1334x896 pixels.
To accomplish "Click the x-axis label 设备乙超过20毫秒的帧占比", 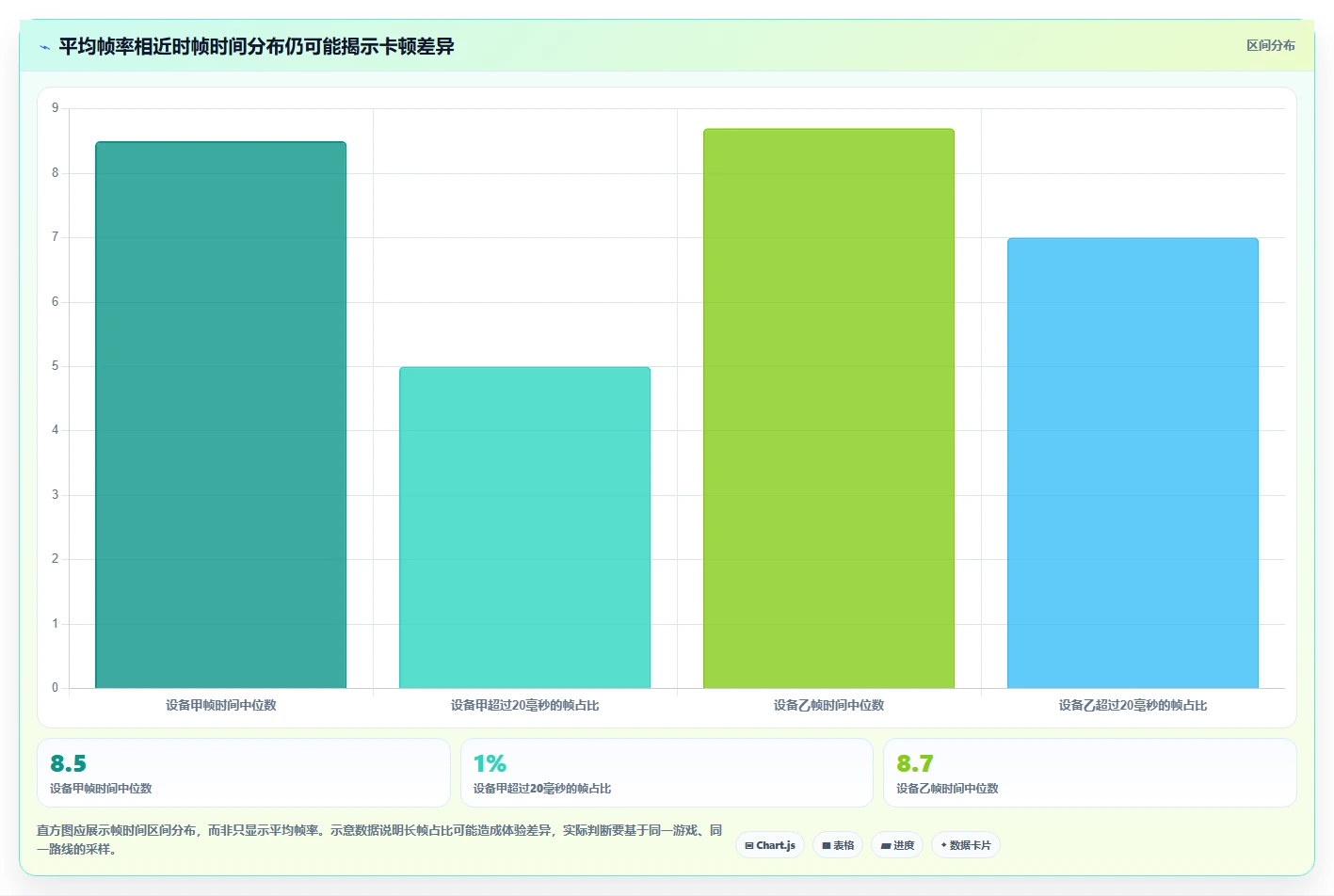I will [1133, 705].
